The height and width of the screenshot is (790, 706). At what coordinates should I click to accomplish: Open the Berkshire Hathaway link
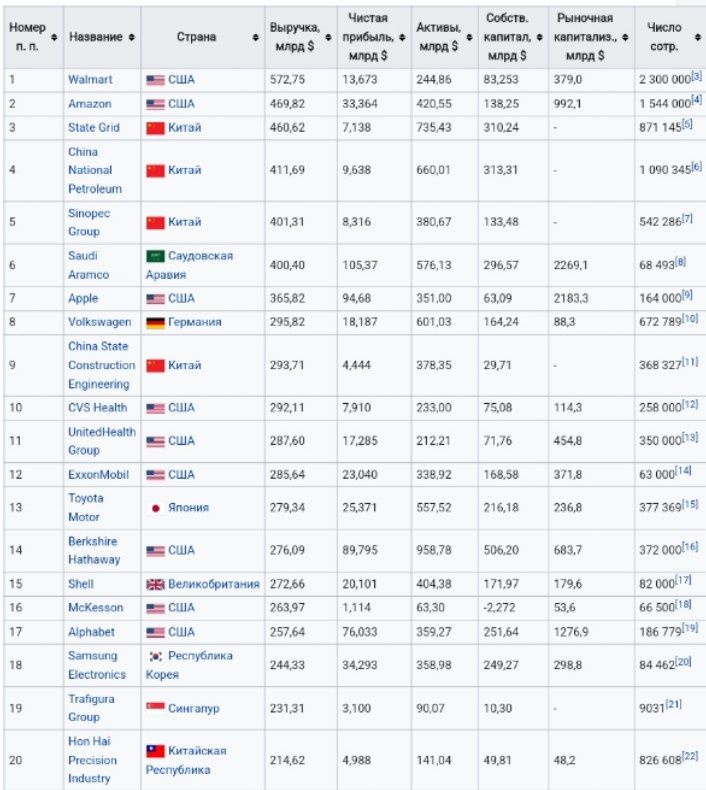[x=94, y=550]
